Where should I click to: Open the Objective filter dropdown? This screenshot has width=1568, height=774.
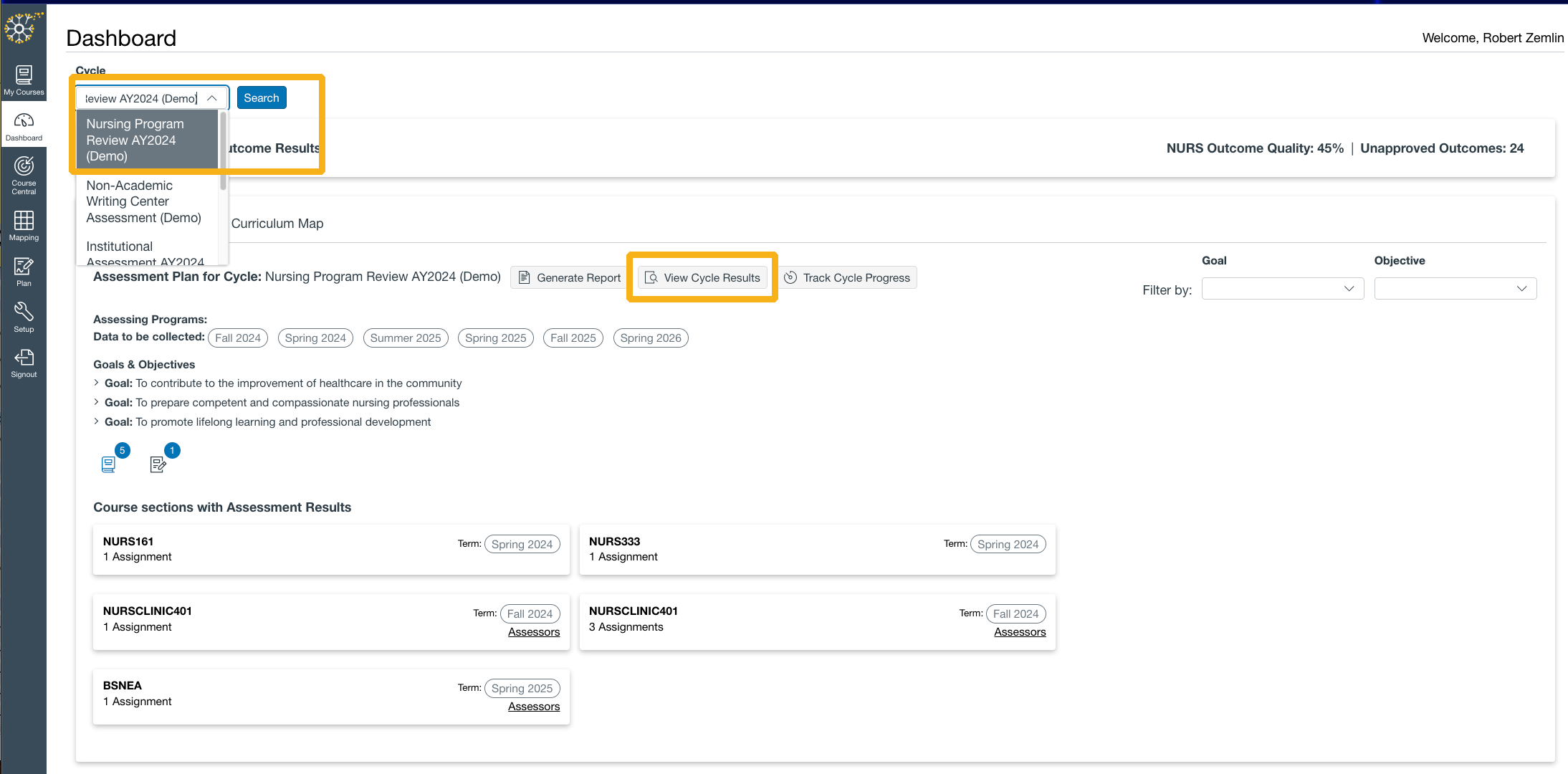1455,288
